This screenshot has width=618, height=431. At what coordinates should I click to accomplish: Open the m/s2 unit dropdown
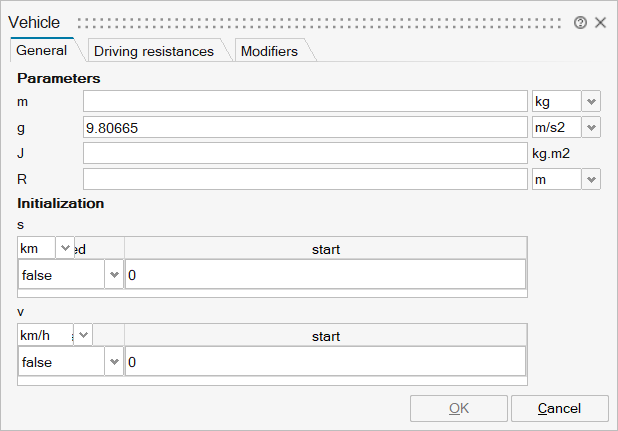591,127
